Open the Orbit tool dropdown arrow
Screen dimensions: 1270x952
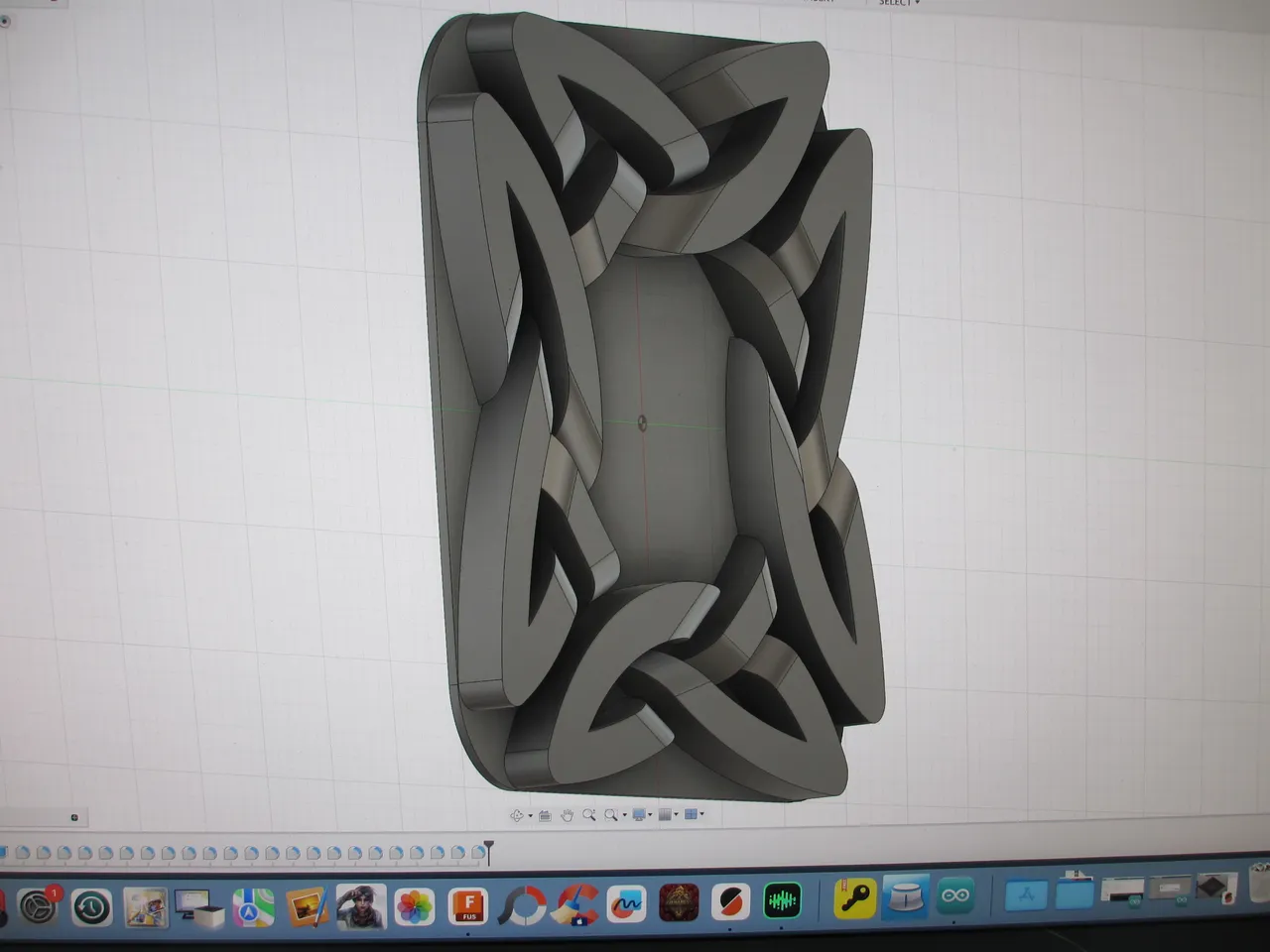(x=530, y=815)
